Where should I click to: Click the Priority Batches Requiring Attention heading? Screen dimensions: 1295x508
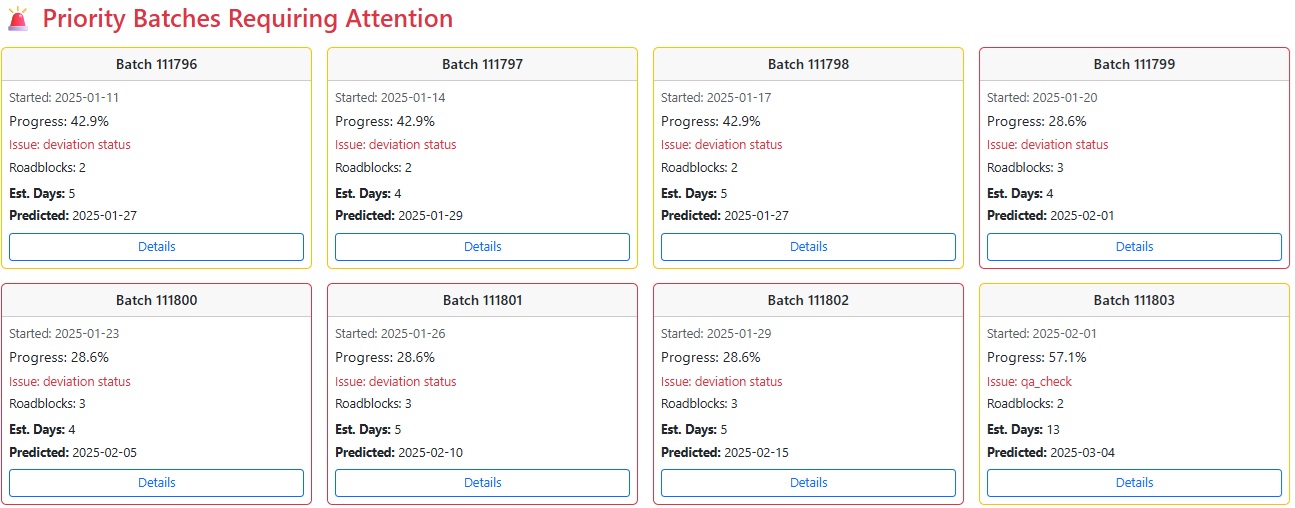(x=247, y=18)
